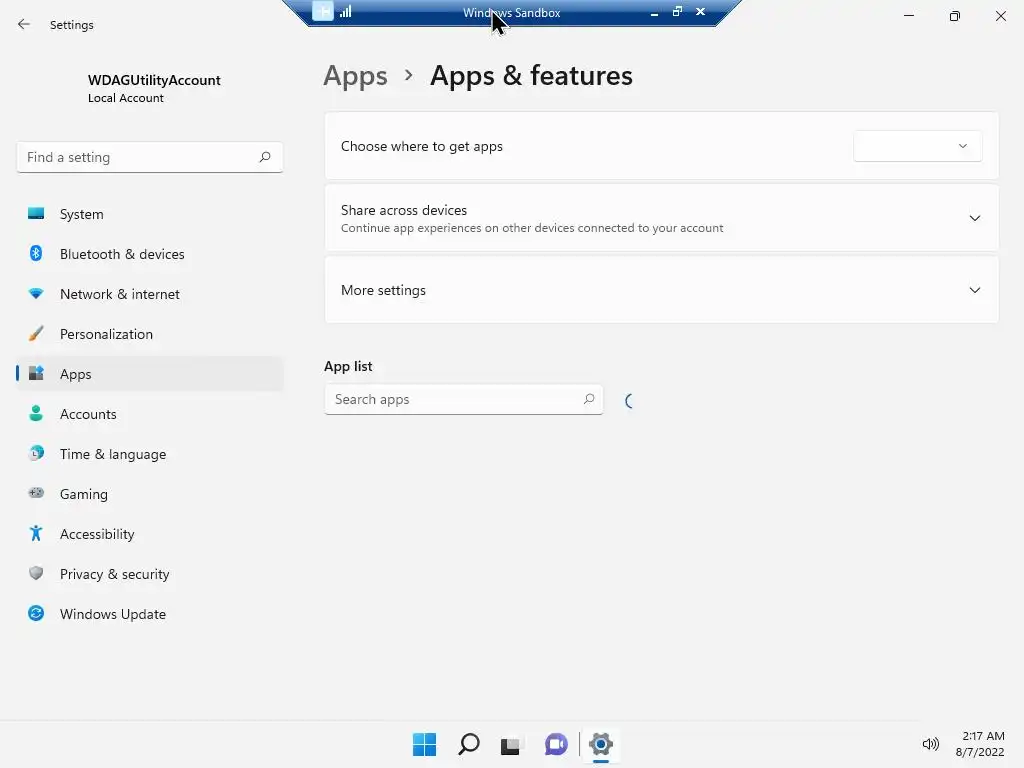Click the Accessibility figure icon
This screenshot has height=768, width=1024.
point(36,534)
